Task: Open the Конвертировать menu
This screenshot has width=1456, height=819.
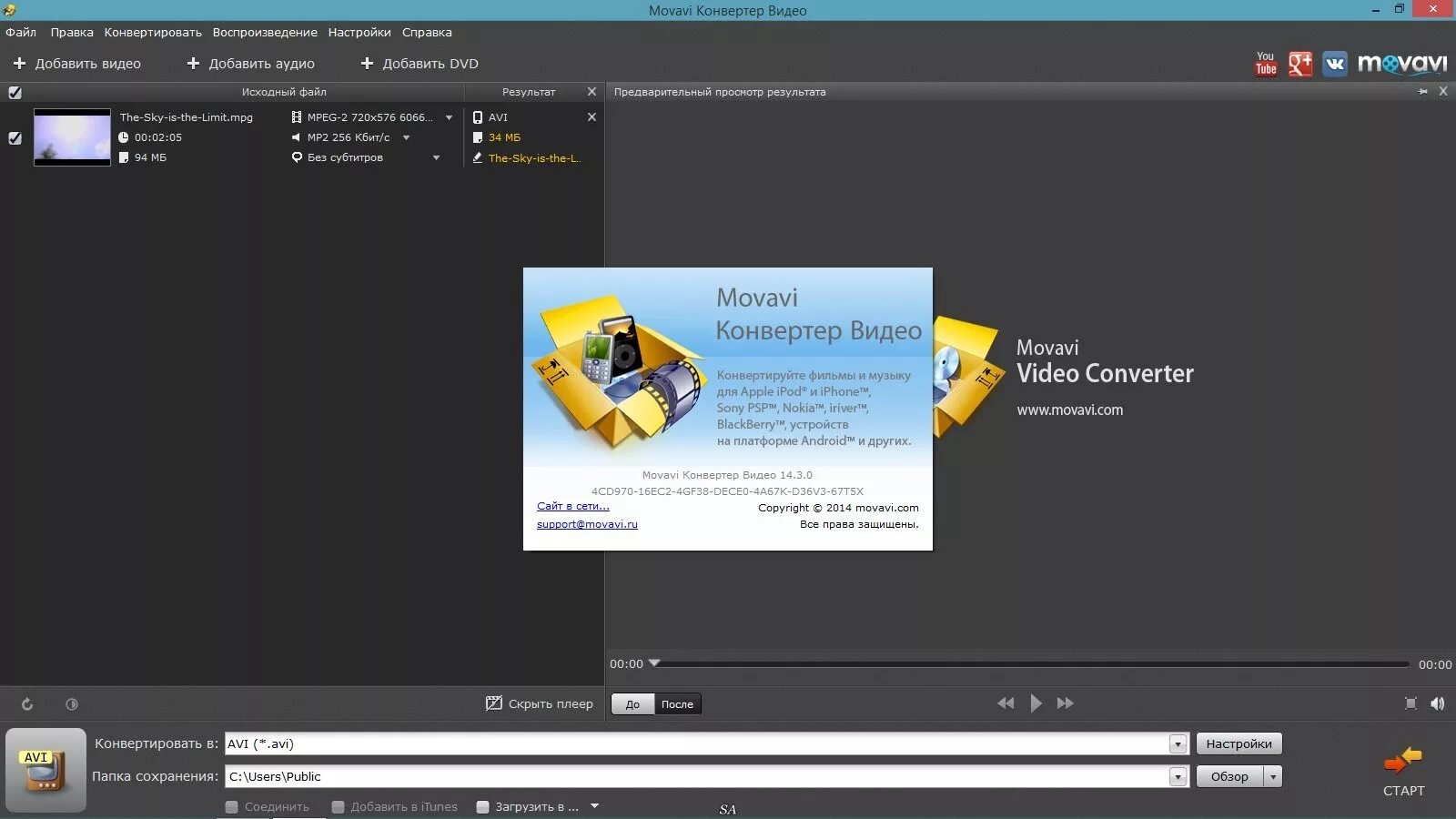Action: point(153,32)
